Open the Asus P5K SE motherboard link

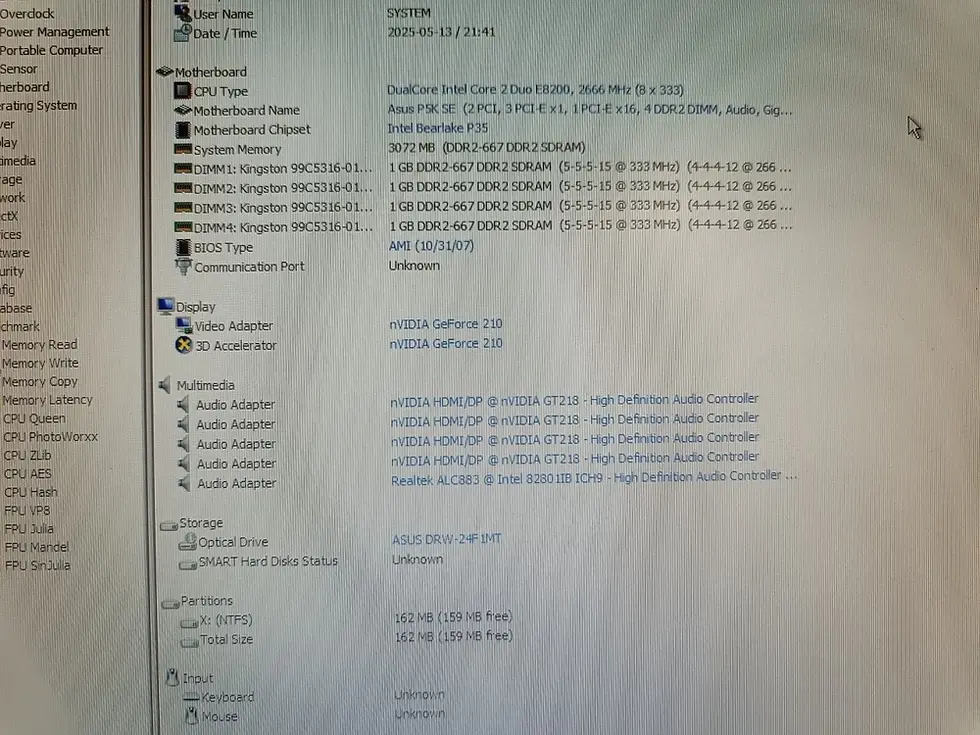[589, 109]
